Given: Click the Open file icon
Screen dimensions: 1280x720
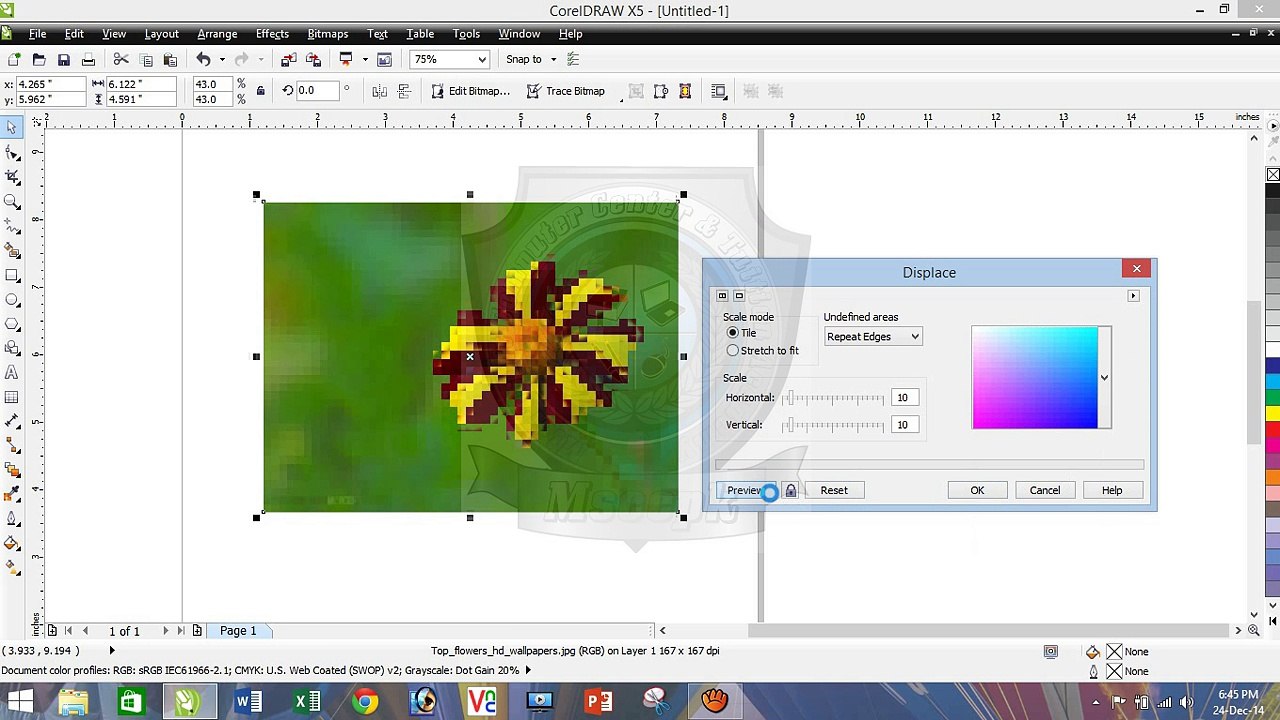Looking at the screenshot, I should pos(39,60).
